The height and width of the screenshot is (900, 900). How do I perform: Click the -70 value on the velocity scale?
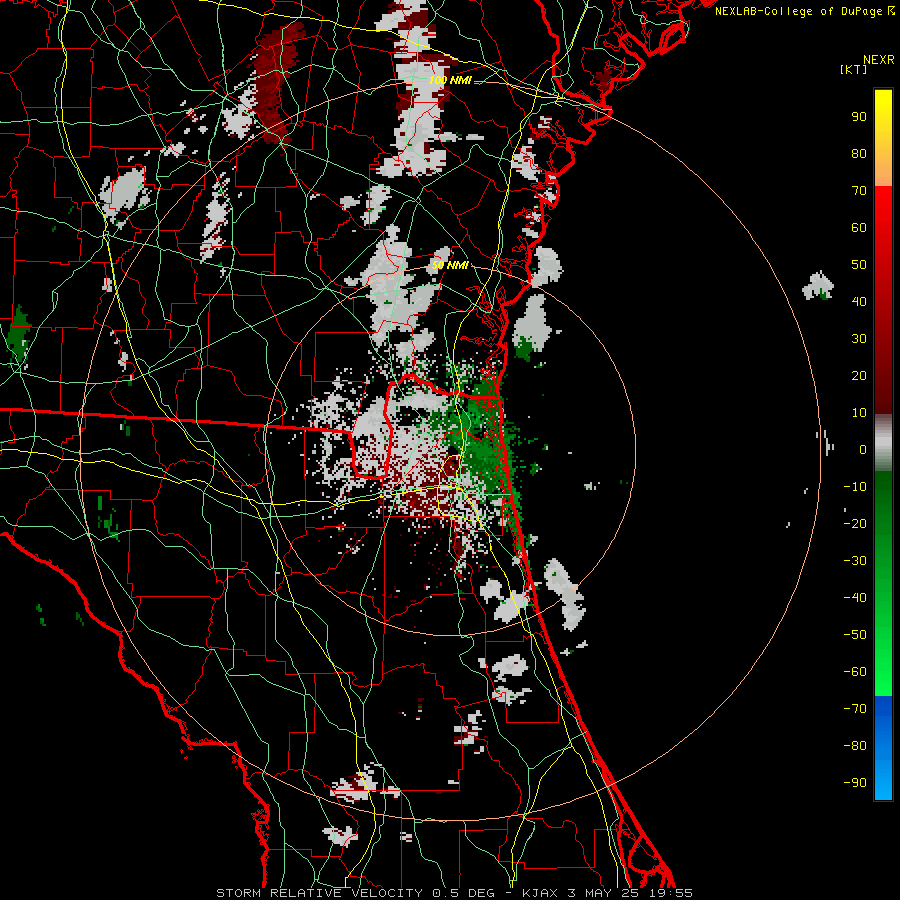855,709
